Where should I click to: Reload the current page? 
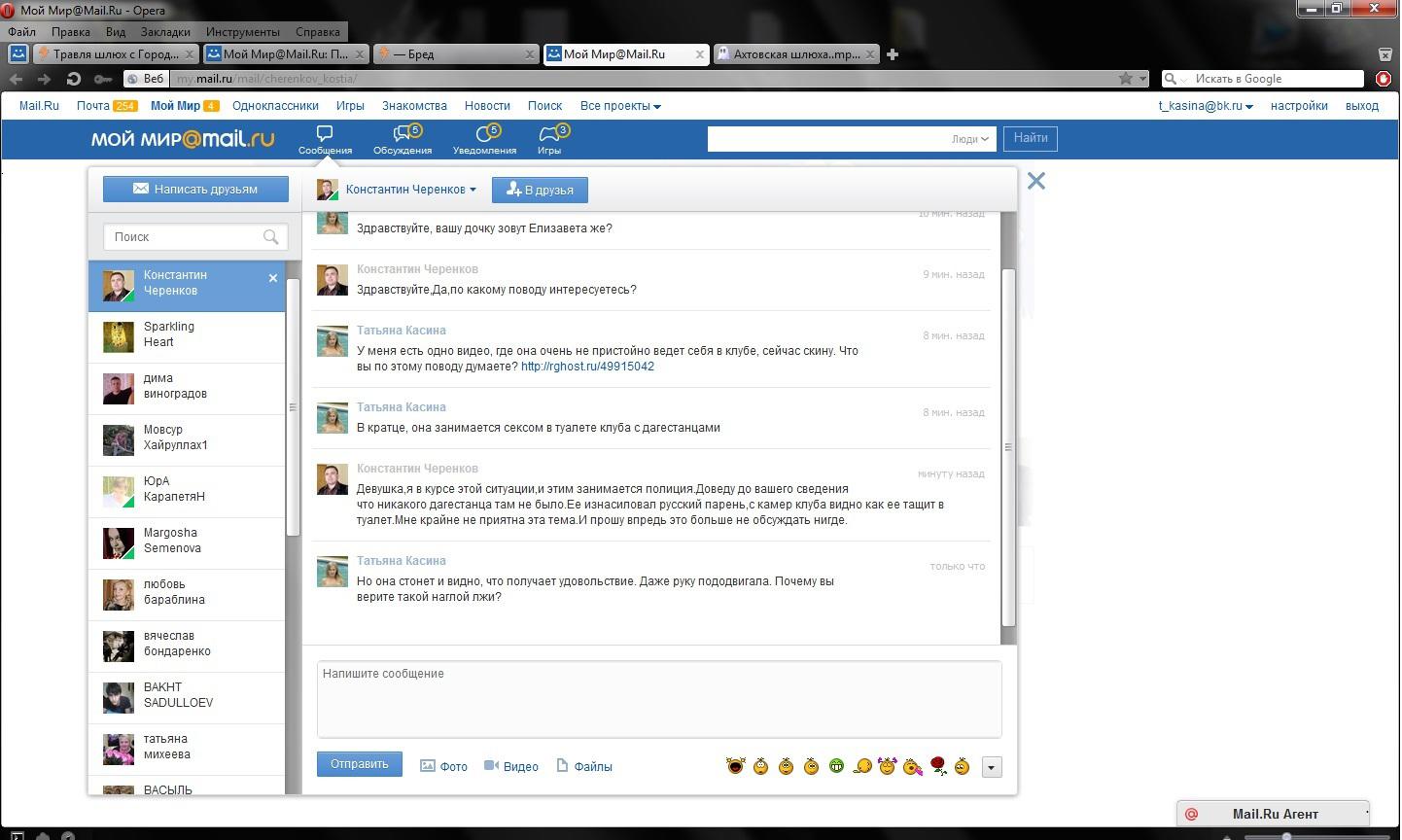73,79
